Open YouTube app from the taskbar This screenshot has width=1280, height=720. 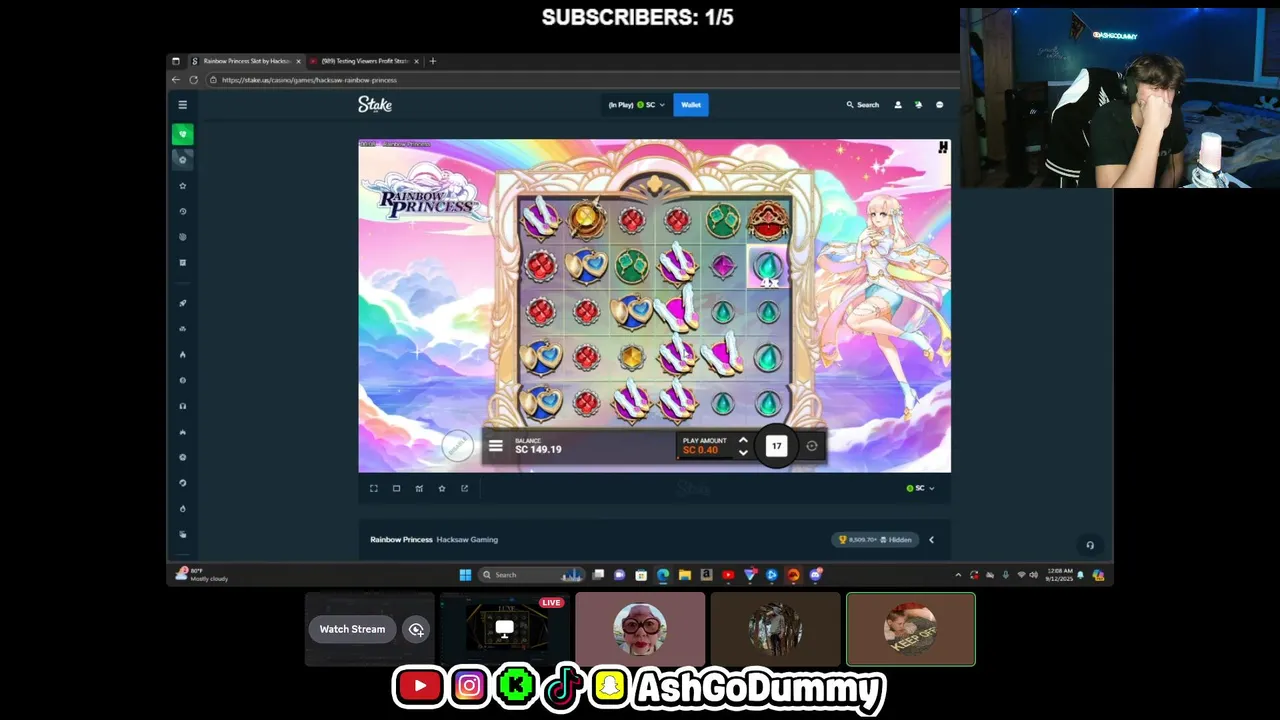pyautogui.click(x=728, y=574)
